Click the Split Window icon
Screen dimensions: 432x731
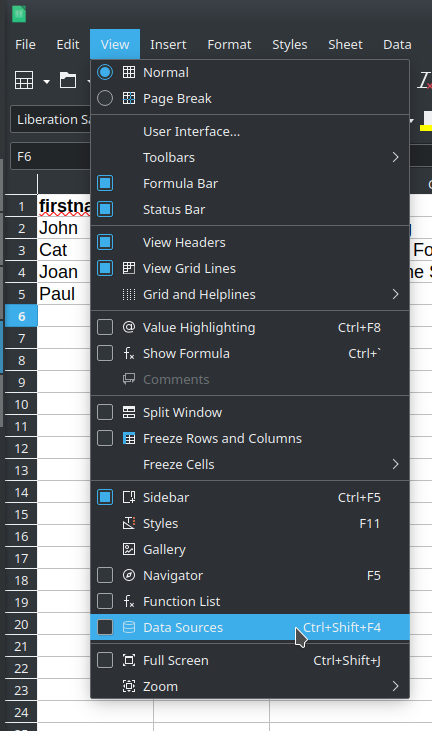[129, 412]
